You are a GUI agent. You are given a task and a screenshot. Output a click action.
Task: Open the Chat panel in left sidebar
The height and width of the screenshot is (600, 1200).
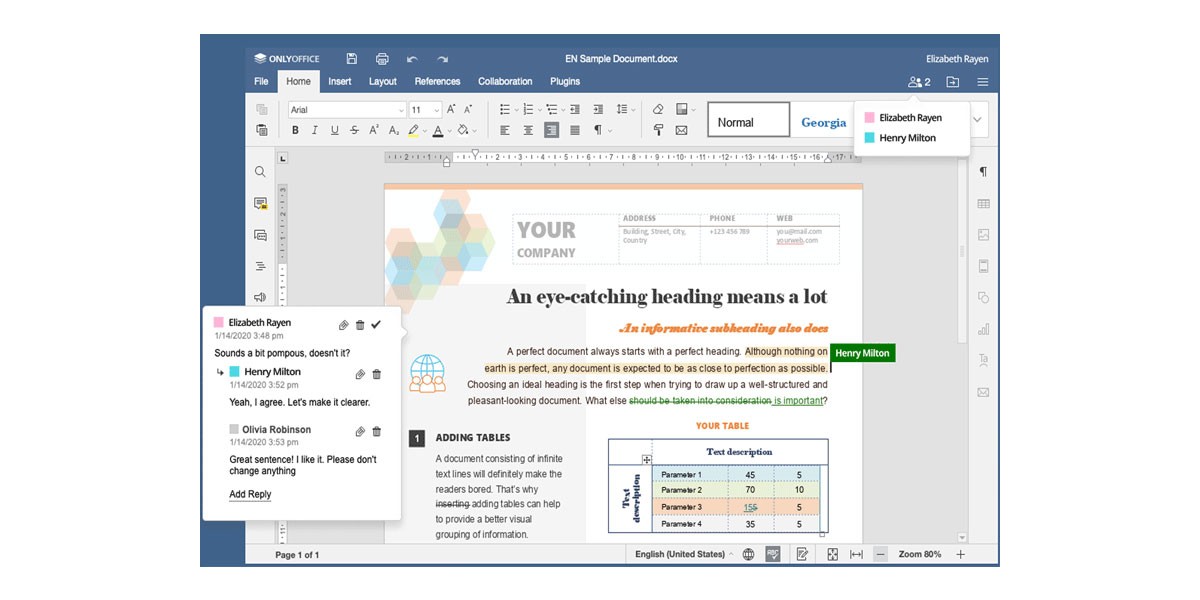[260, 235]
